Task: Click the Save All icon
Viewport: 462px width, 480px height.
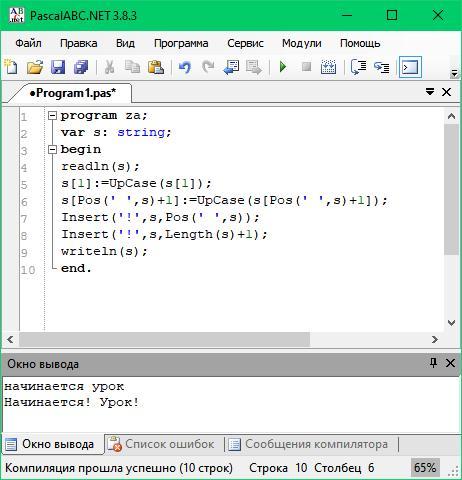Action: (81, 67)
